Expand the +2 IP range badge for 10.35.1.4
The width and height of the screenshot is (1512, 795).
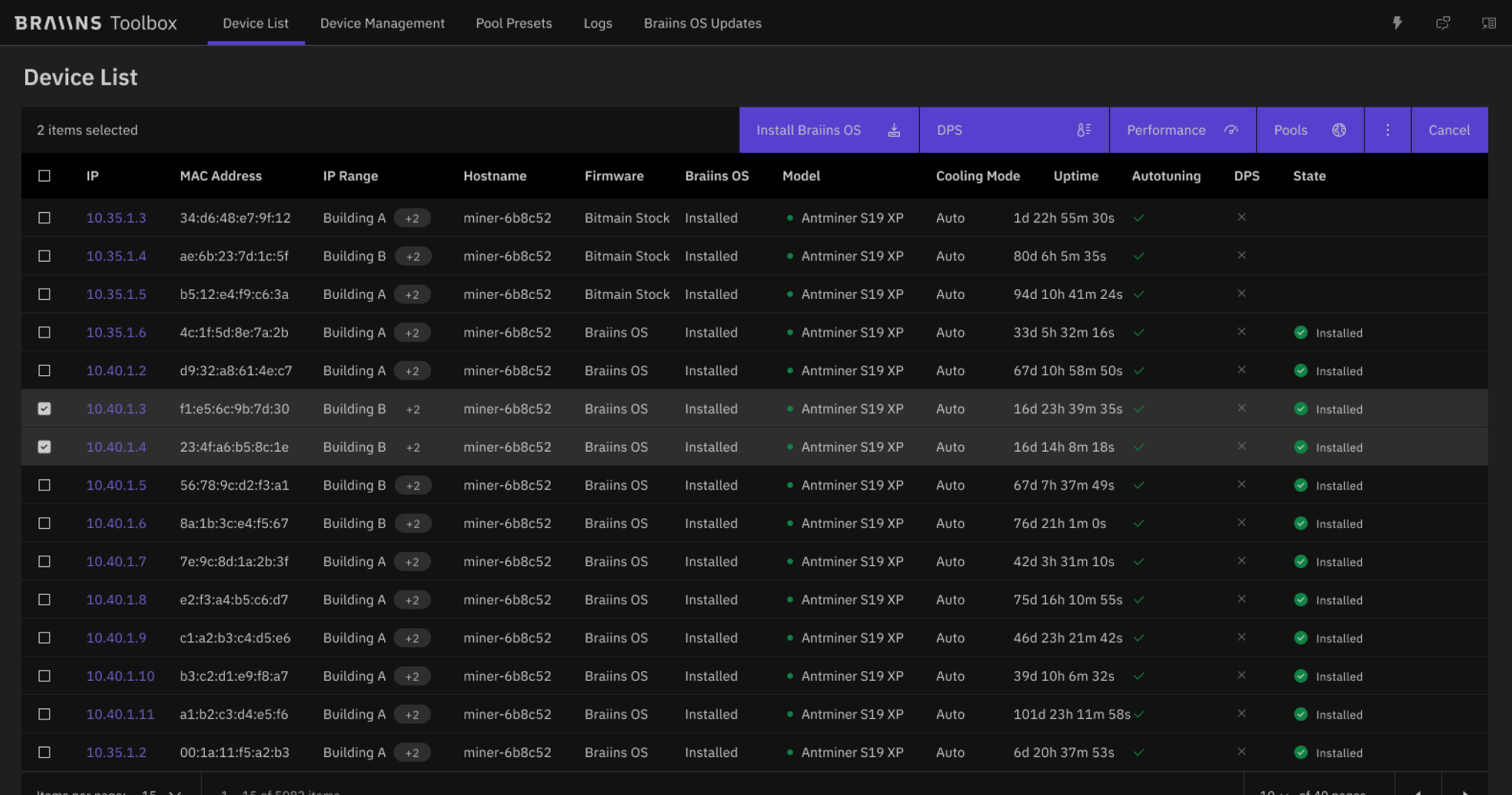(412, 256)
